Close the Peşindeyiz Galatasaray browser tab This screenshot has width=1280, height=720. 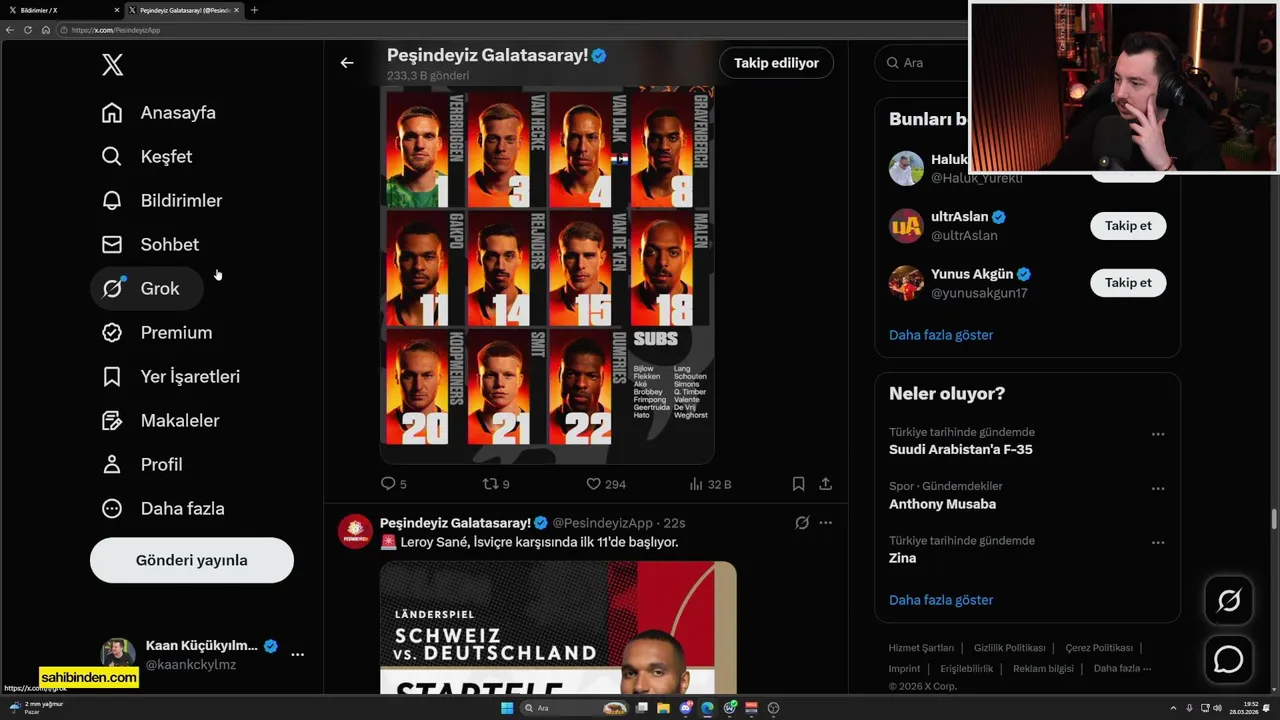(237, 10)
